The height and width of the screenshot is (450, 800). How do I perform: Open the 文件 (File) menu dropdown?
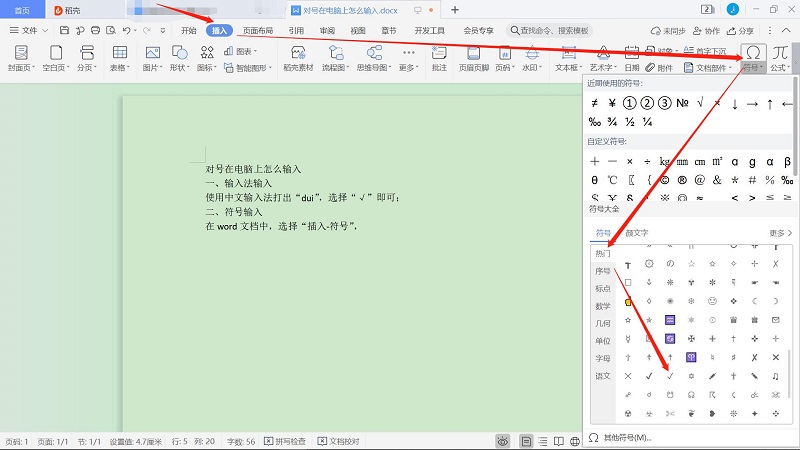tap(35, 31)
